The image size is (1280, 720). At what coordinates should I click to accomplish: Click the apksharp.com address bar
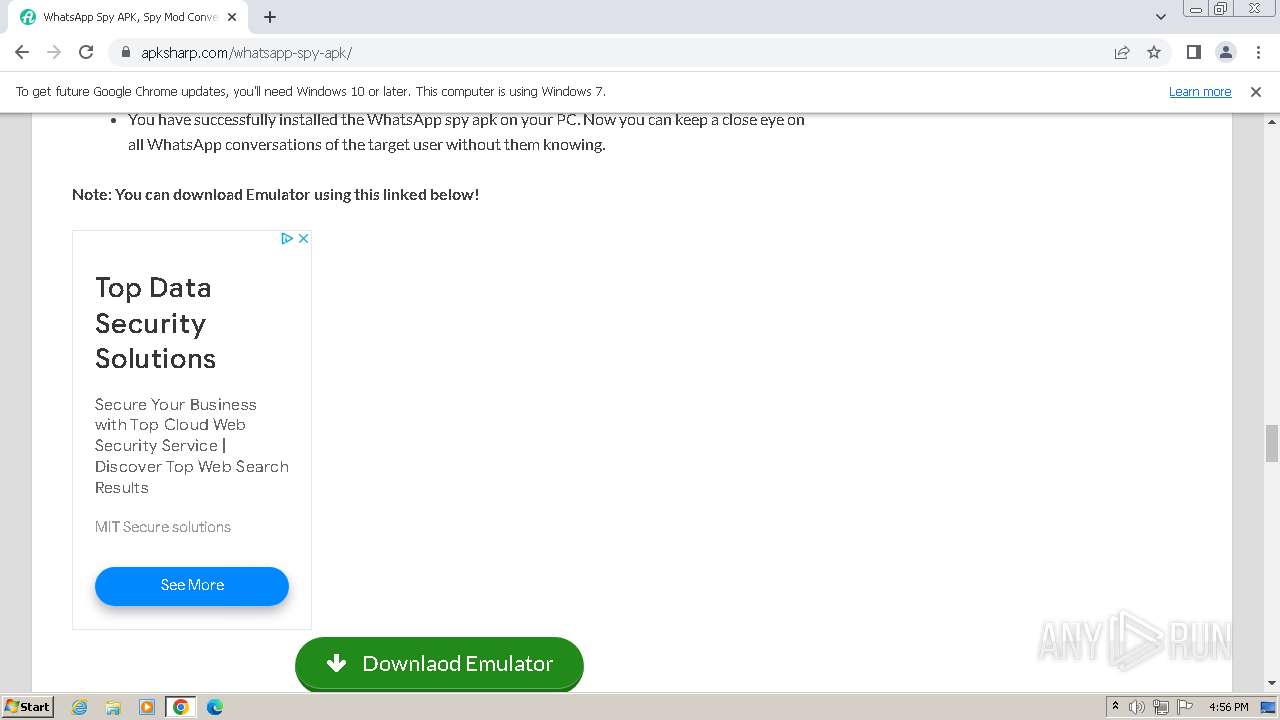pos(610,52)
